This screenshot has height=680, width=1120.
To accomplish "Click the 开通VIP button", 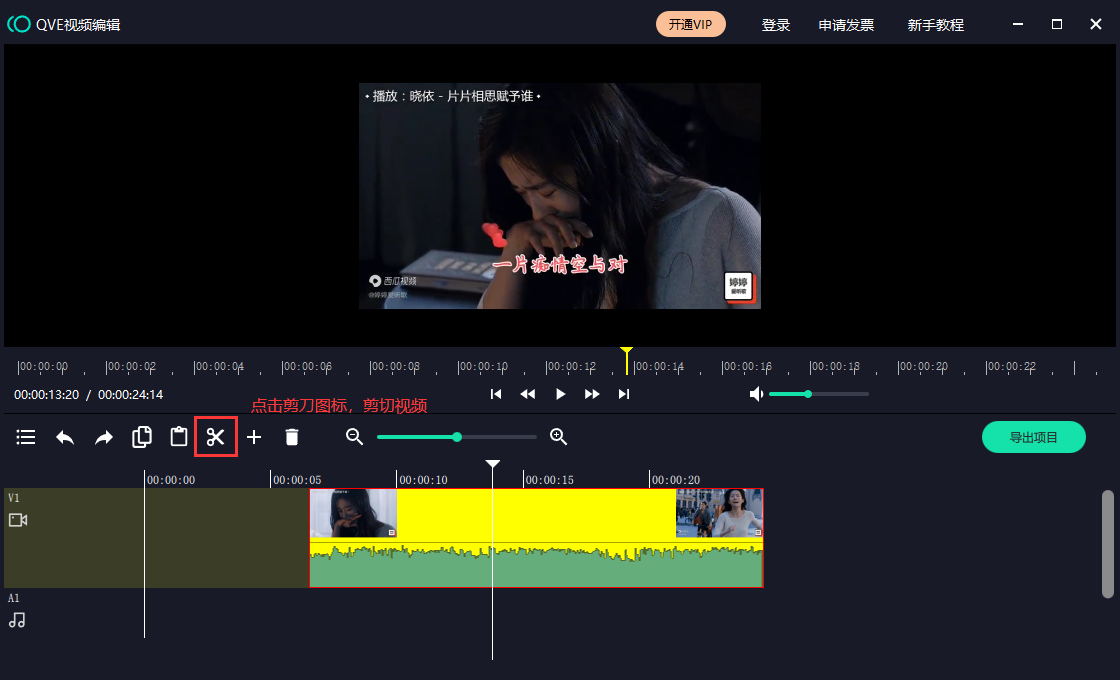I will coord(690,25).
